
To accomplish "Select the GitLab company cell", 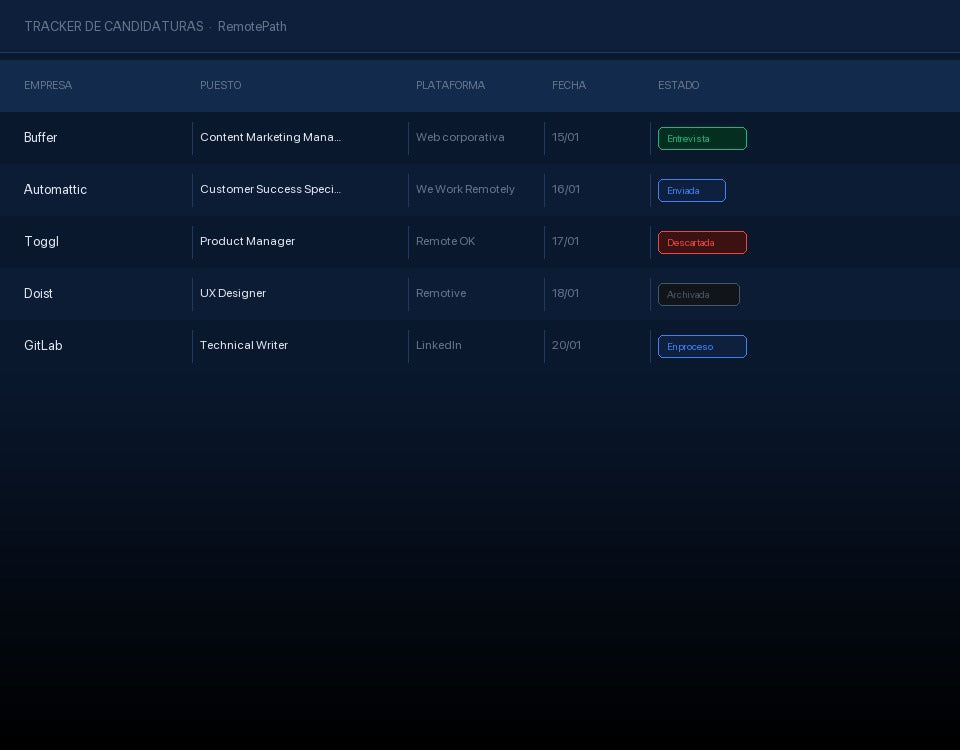I will (x=43, y=345).
